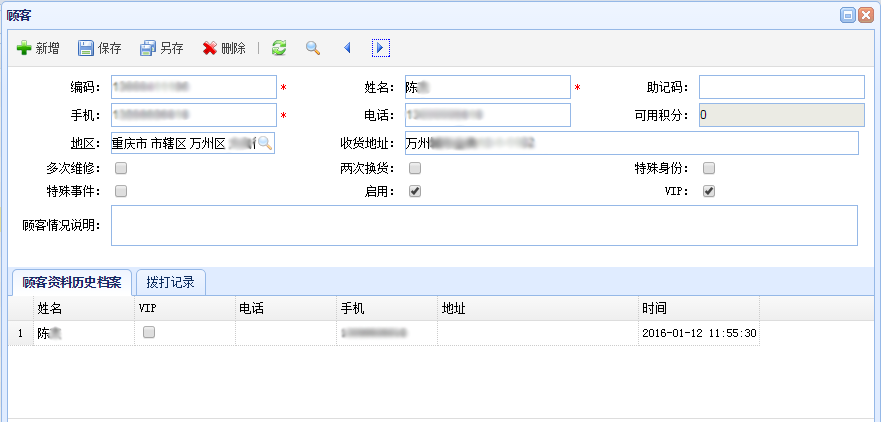The width and height of the screenshot is (881, 422).
Task: Uncheck the VIP checkbox in form
Action: [x=709, y=191]
